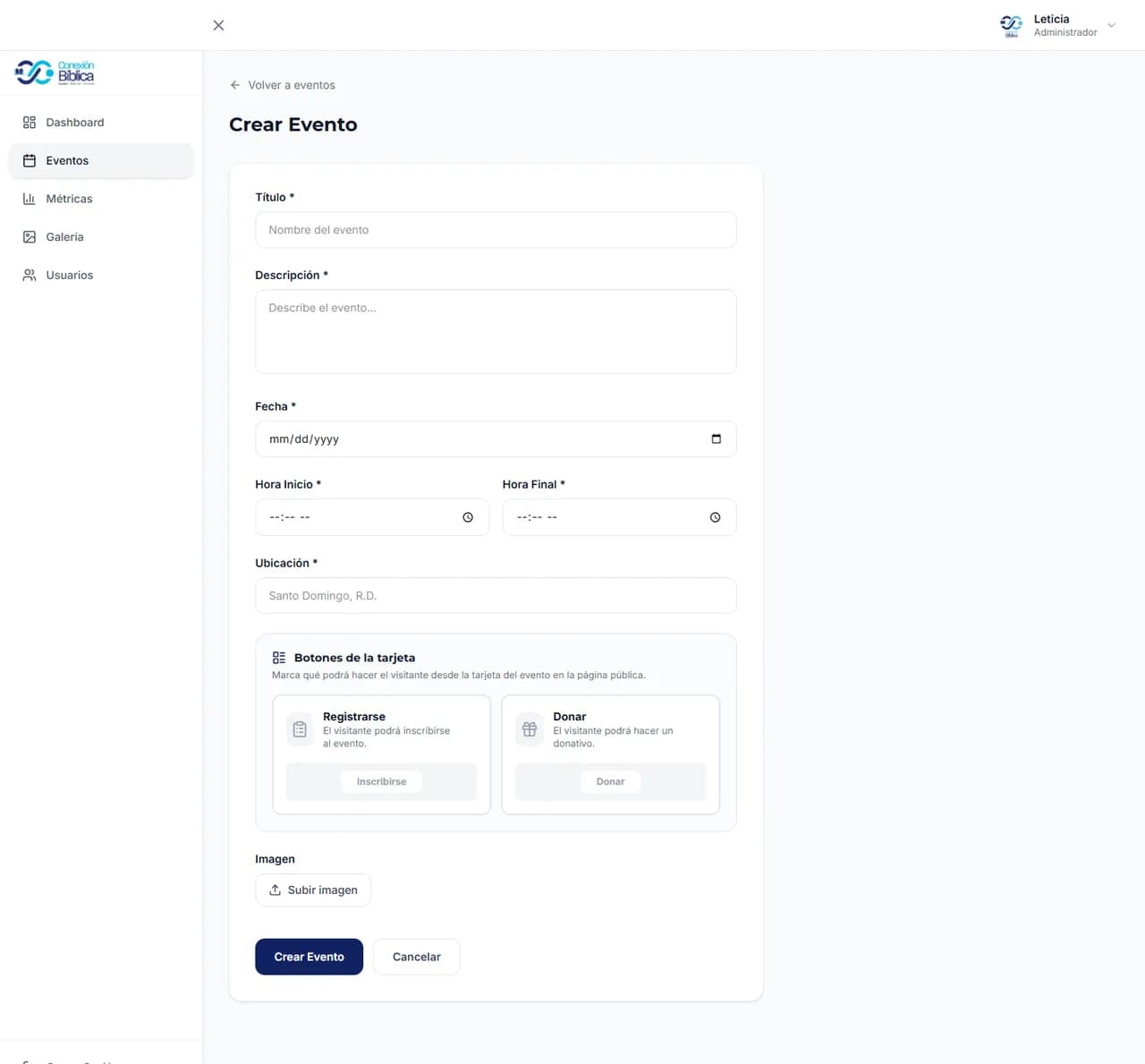Open the Dashboard menu item
Viewport: 1145px width, 1064px height.
(101, 123)
